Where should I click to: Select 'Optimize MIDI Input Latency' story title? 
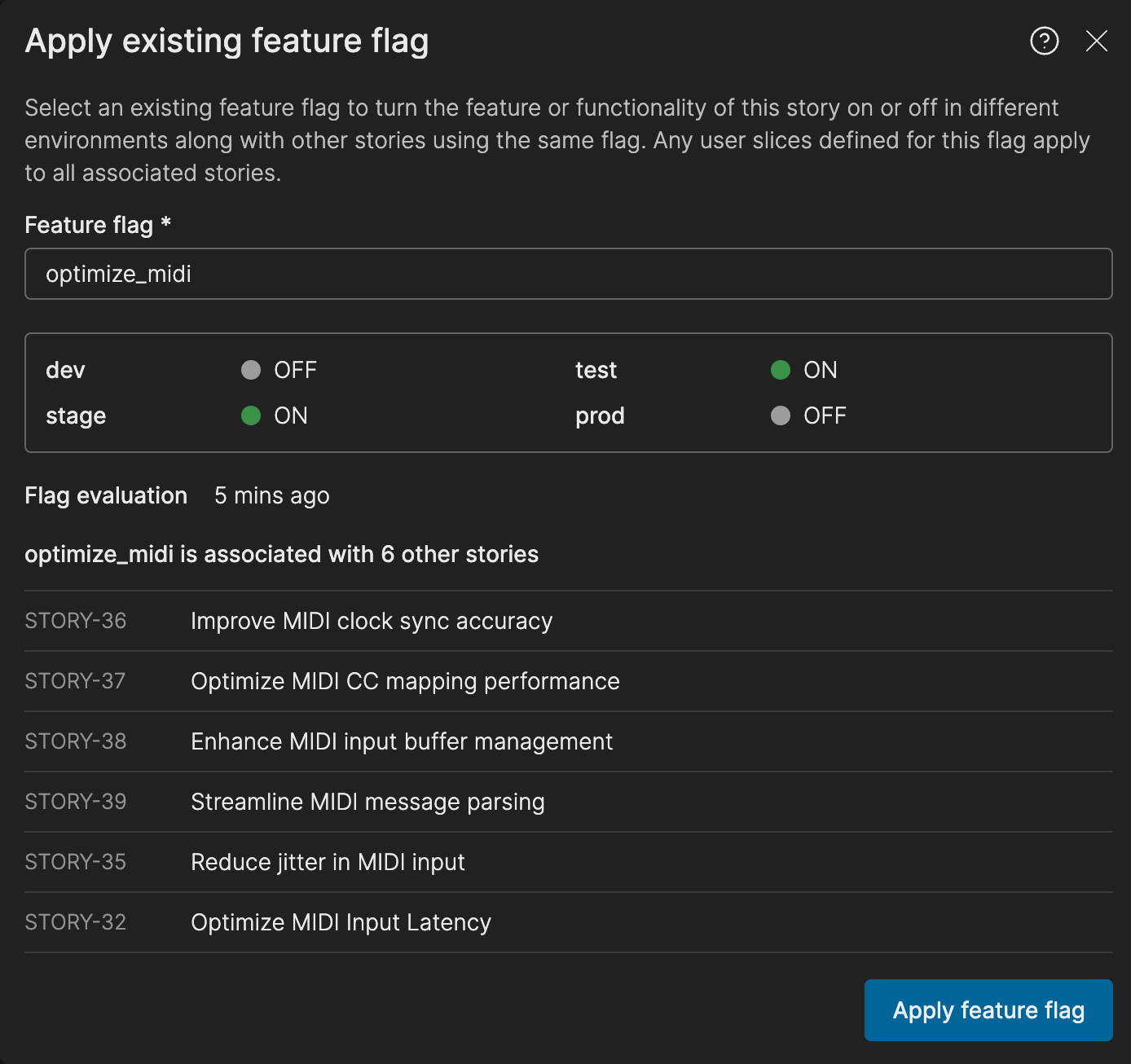point(341,922)
